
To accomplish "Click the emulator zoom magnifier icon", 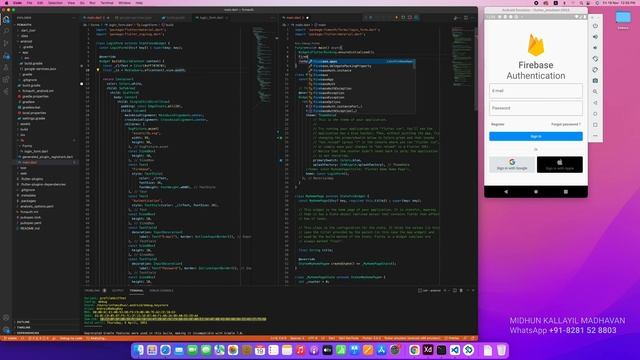I will (595, 92).
